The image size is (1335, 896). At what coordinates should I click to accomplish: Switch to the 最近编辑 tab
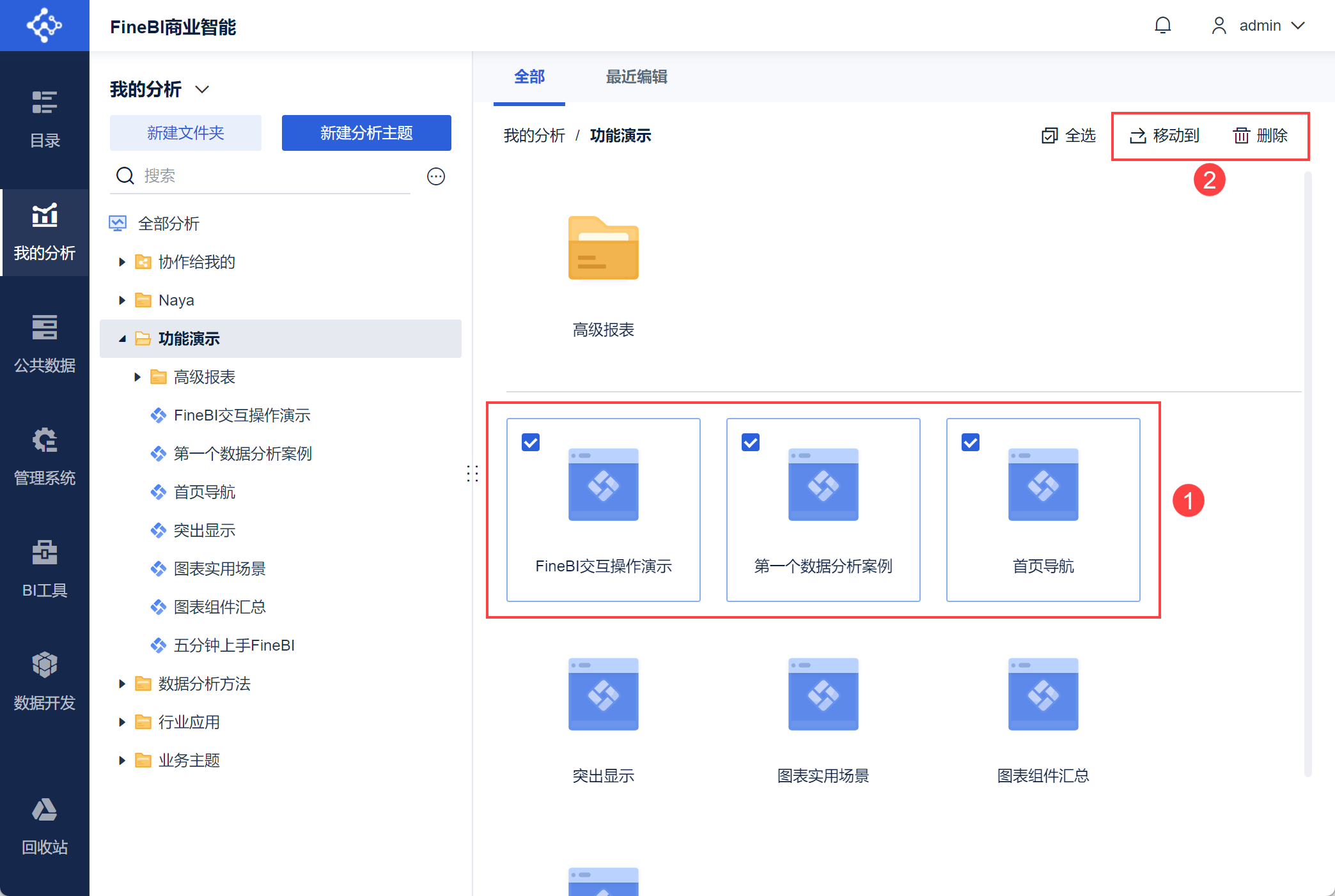coord(637,77)
